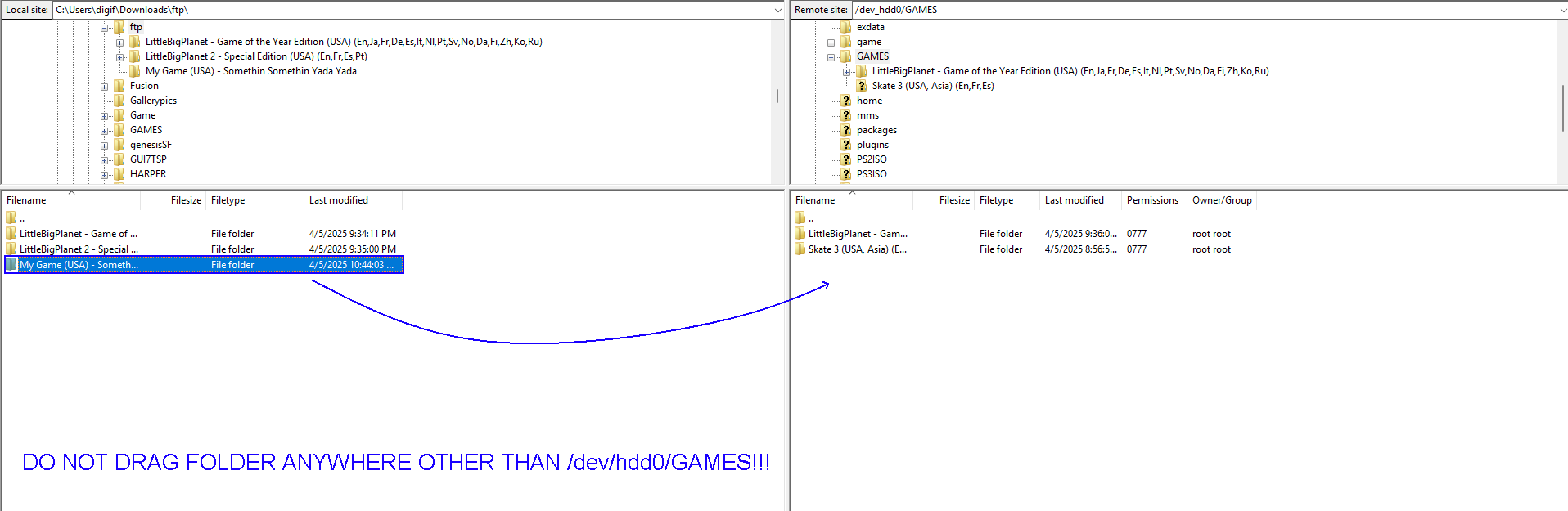Click the ftp folder icon in local tree
The height and width of the screenshot is (511, 1568).
[119, 27]
